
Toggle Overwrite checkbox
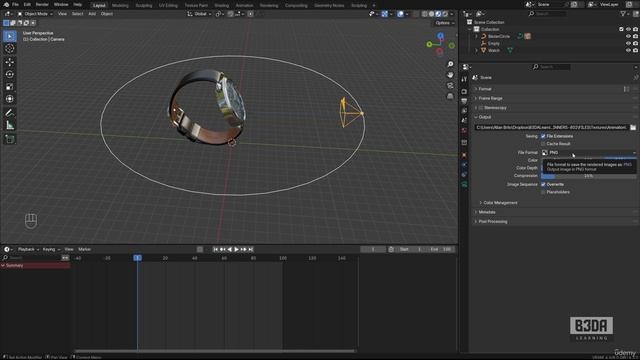543,184
